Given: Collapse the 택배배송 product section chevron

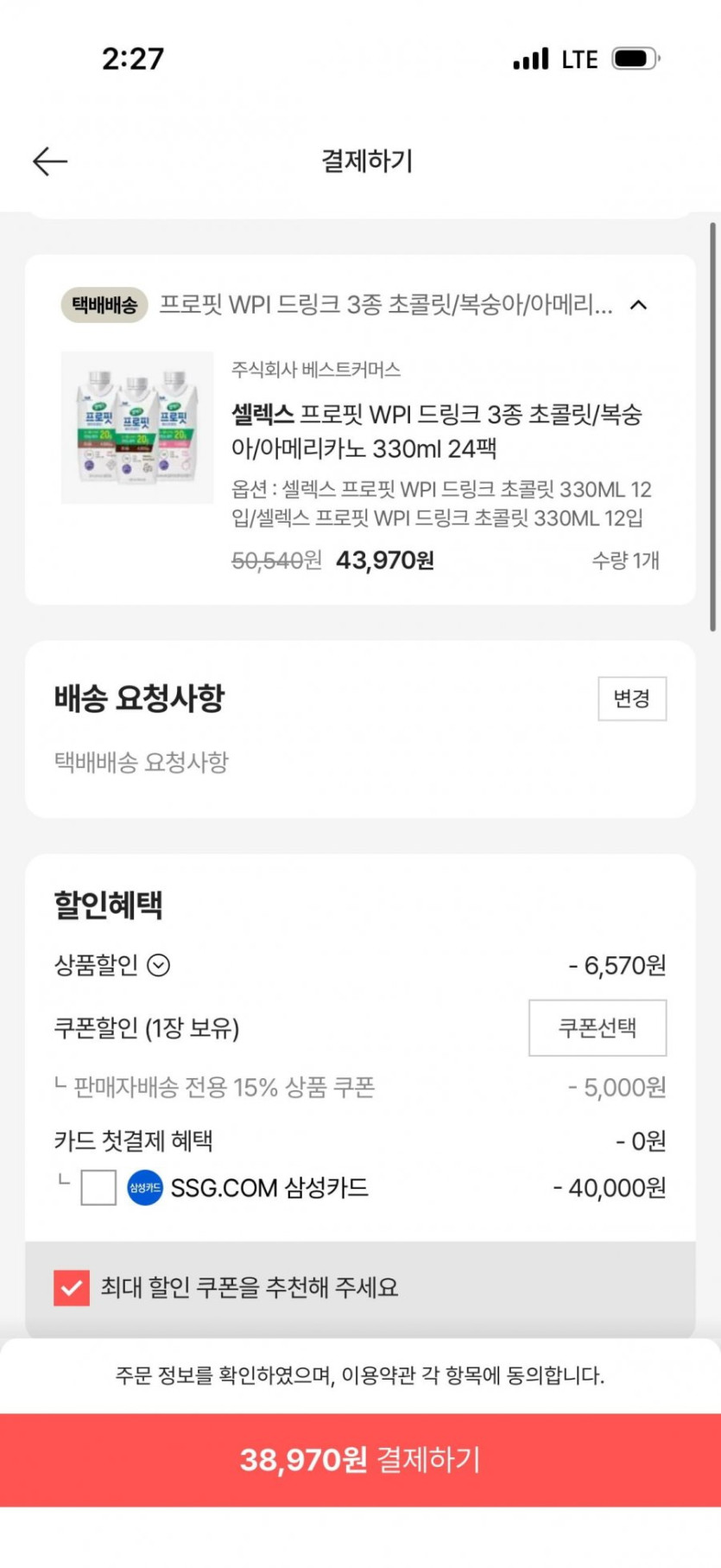Looking at the screenshot, I should point(638,305).
